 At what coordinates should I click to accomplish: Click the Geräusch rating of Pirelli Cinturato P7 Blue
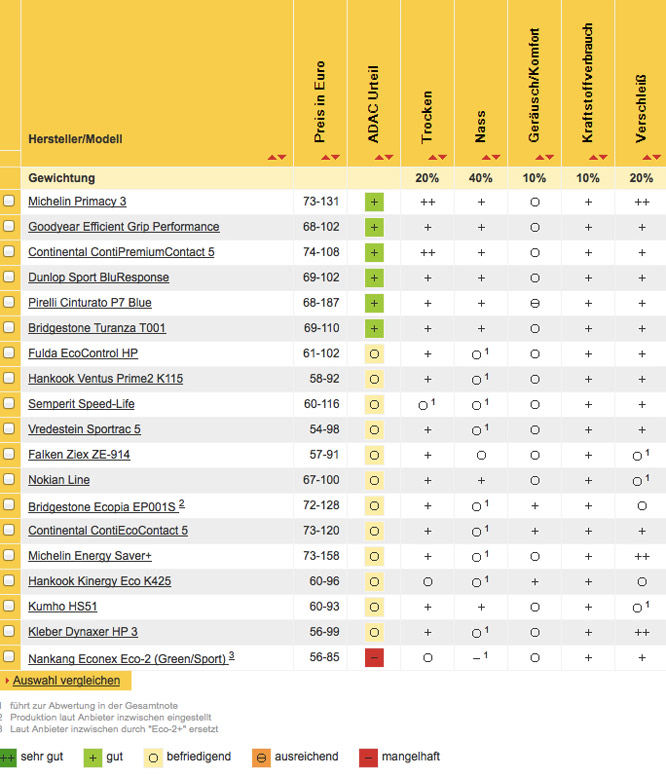coord(535,303)
